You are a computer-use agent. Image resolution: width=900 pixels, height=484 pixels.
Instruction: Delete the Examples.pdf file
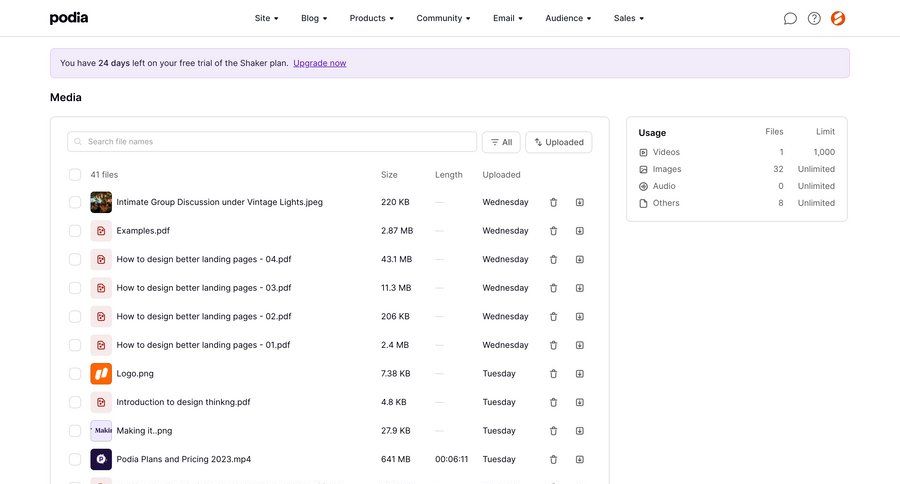tap(553, 231)
